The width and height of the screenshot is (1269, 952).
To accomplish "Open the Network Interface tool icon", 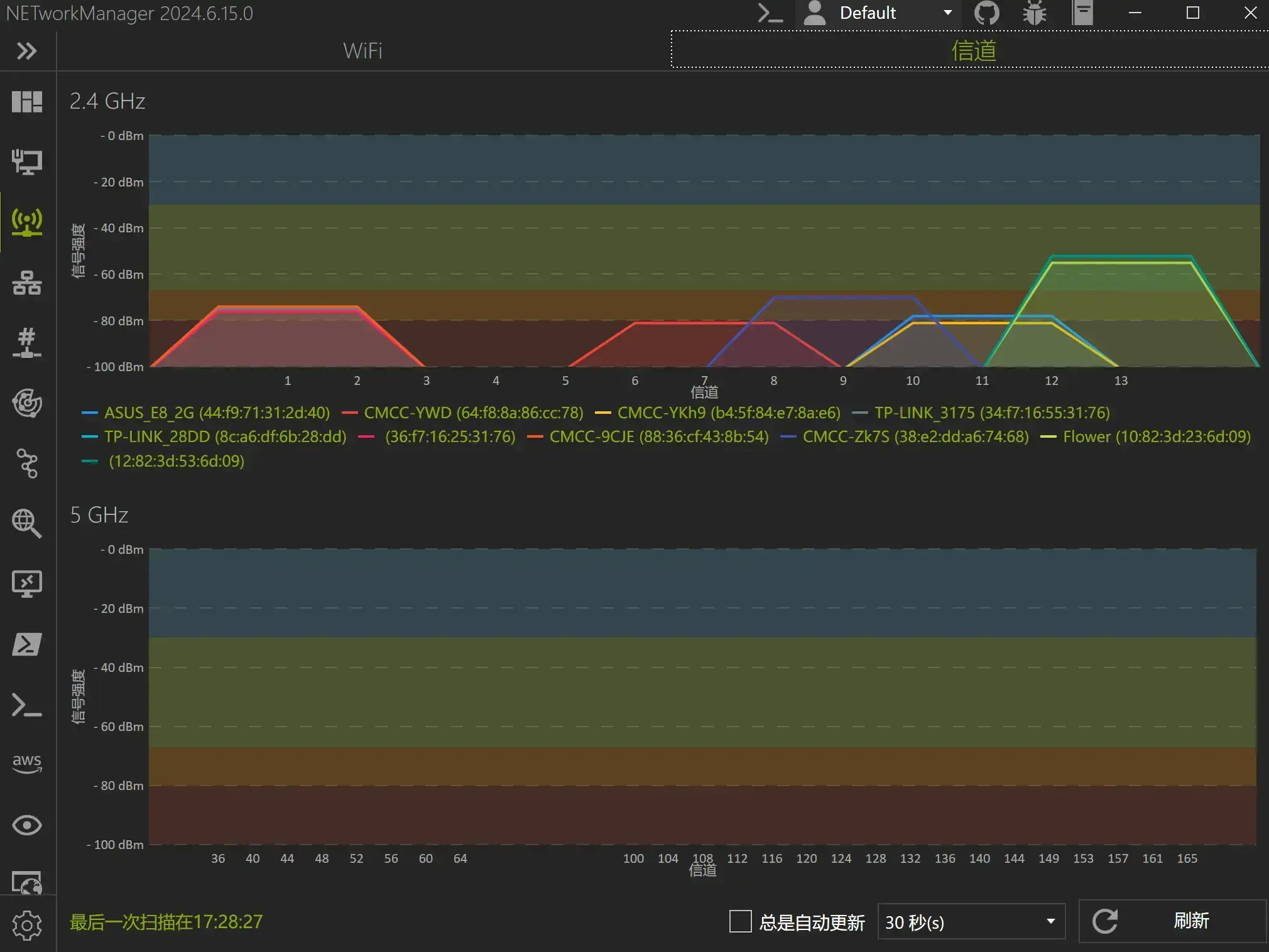I will pos(26,162).
